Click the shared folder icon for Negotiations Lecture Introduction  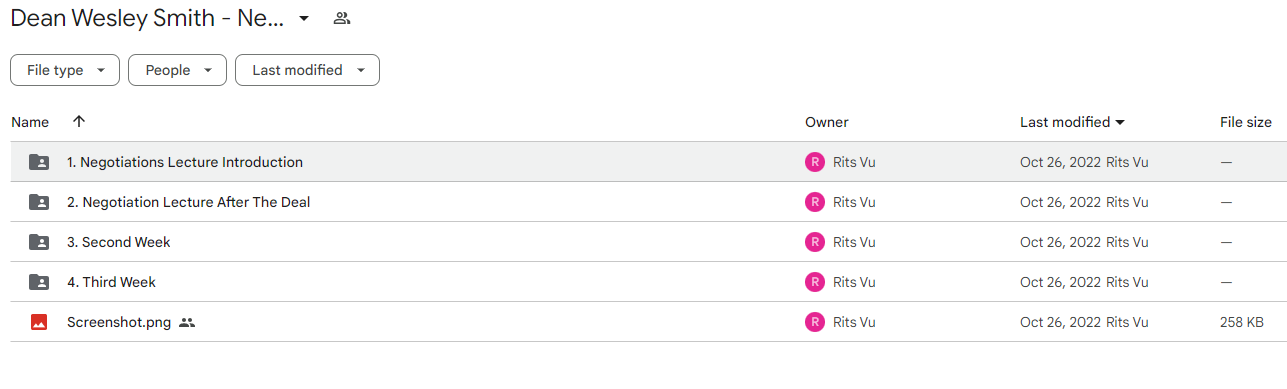(39, 162)
